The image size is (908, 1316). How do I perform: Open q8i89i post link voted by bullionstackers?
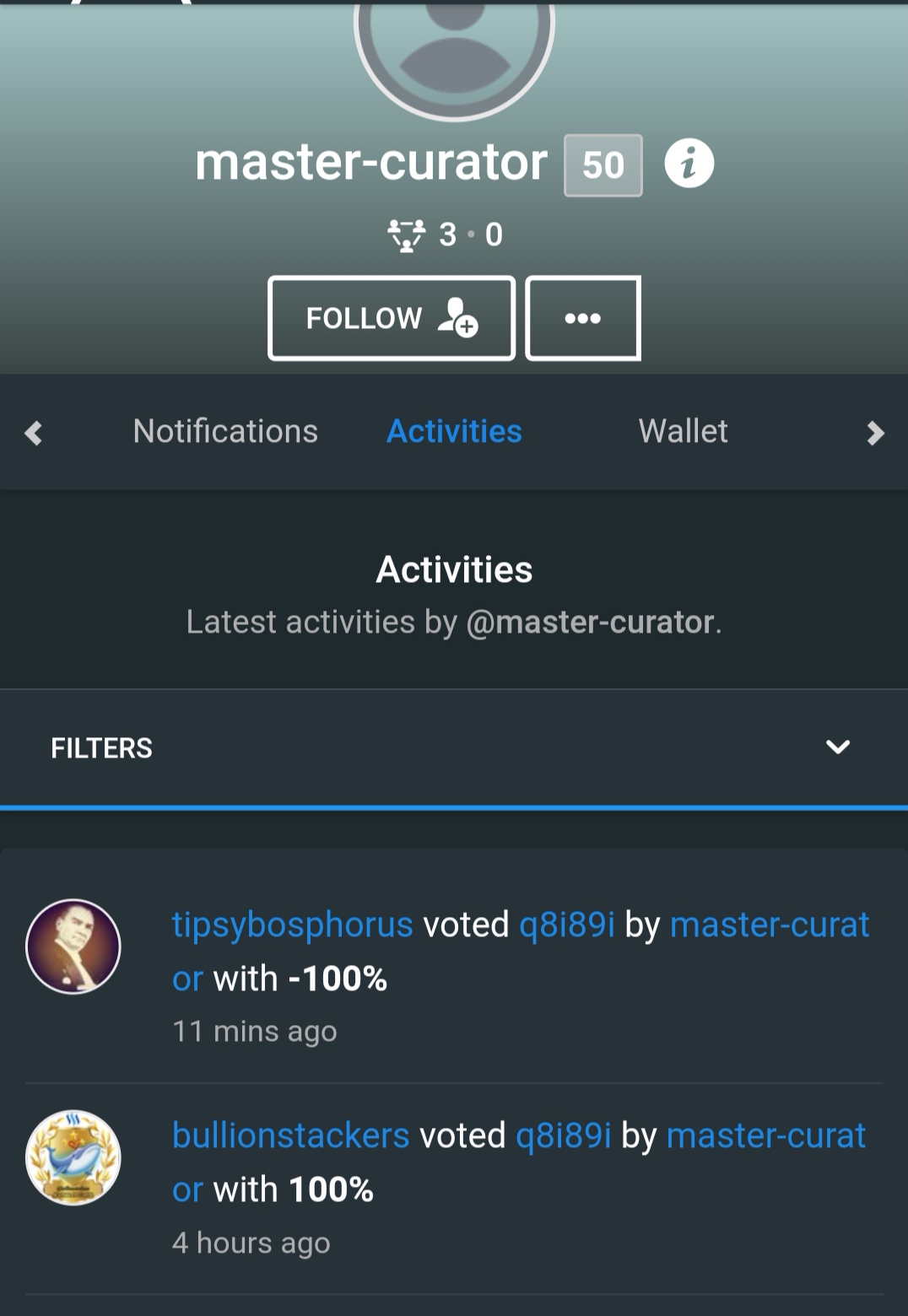point(563,1135)
